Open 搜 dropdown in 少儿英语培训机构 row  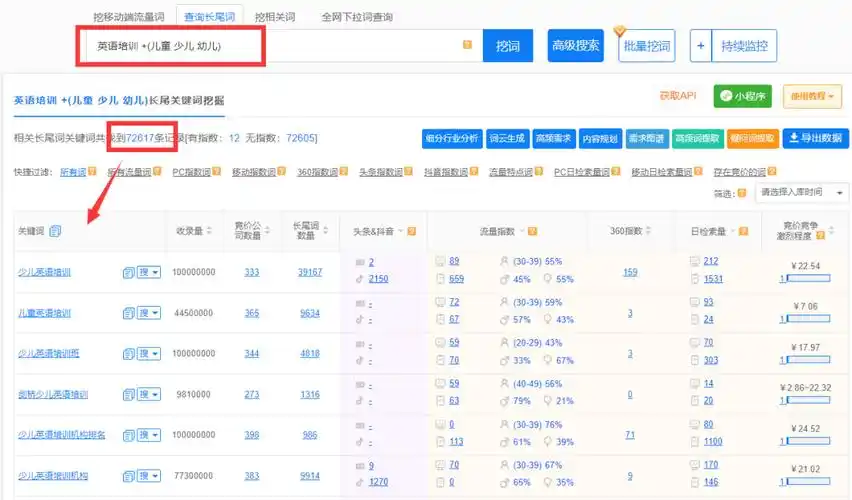coord(149,476)
